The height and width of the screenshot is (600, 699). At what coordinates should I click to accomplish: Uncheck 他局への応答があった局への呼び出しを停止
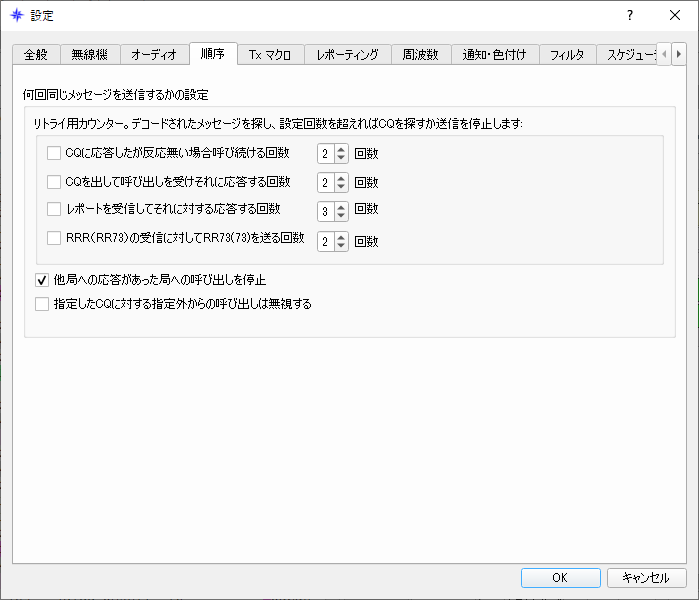coord(42,280)
